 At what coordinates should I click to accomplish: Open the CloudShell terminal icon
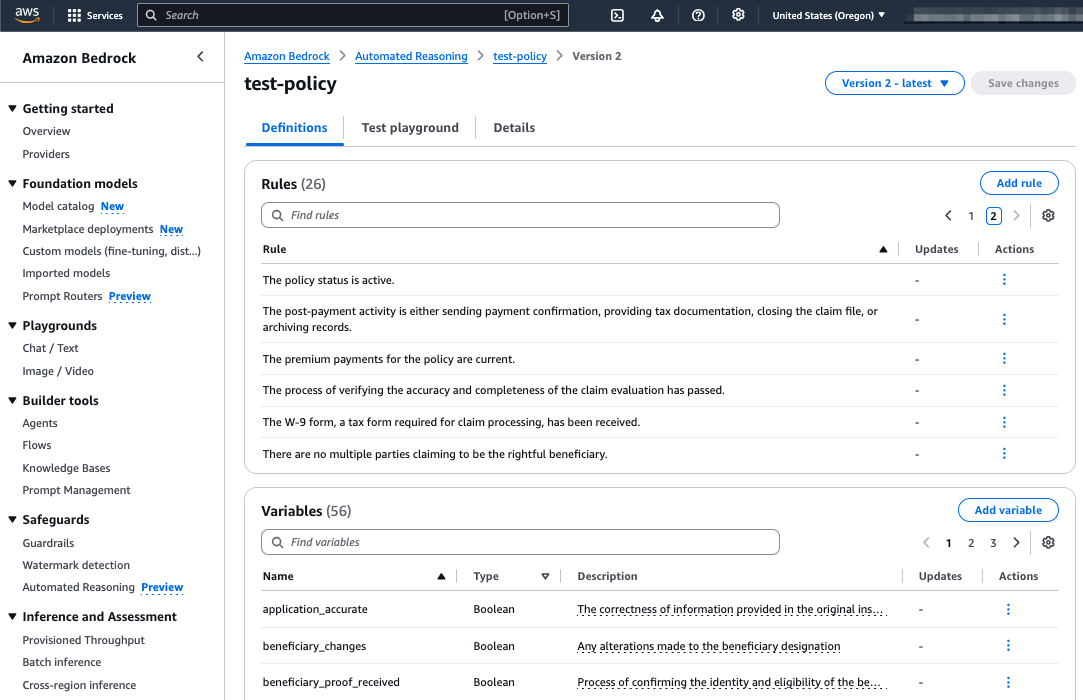[617, 15]
